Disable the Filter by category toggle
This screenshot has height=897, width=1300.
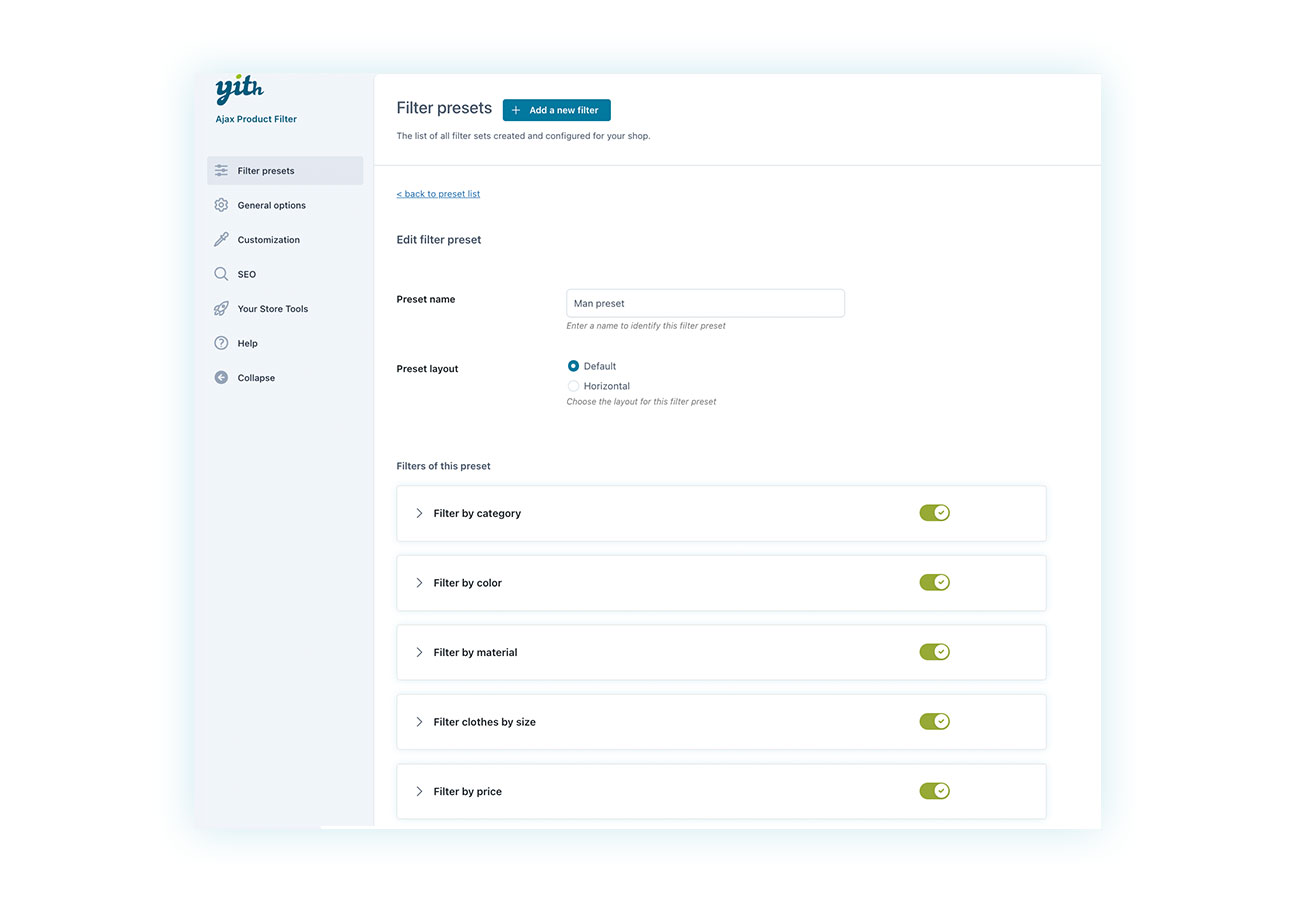pyautogui.click(x=934, y=513)
